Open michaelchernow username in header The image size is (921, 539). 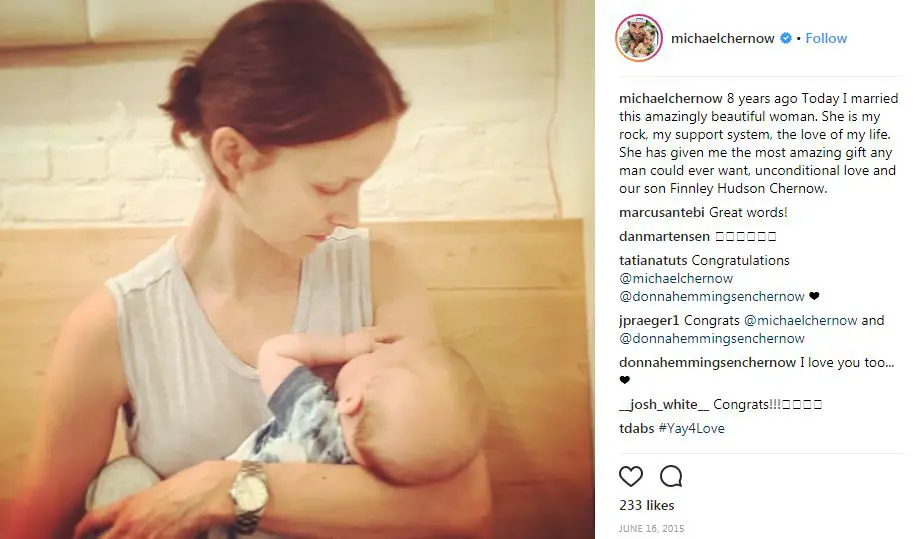(722, 38)
